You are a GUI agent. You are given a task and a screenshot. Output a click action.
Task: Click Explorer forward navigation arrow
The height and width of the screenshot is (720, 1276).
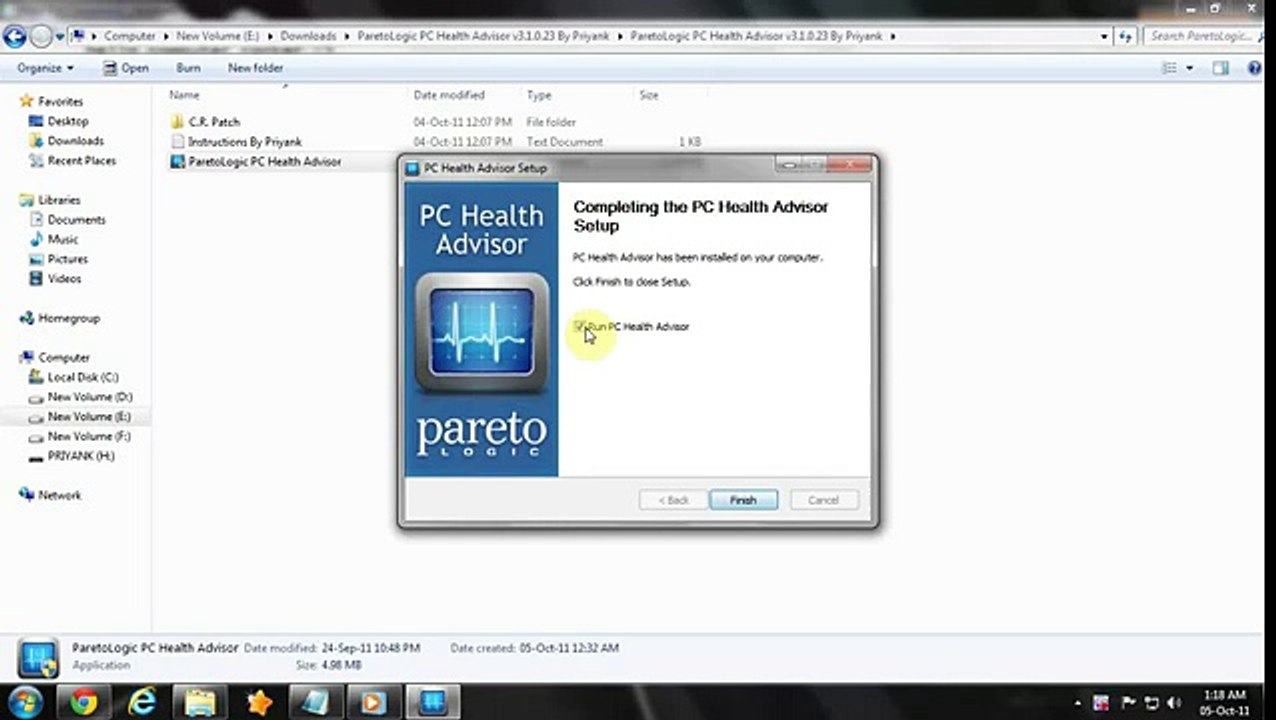tap(41, 37)
